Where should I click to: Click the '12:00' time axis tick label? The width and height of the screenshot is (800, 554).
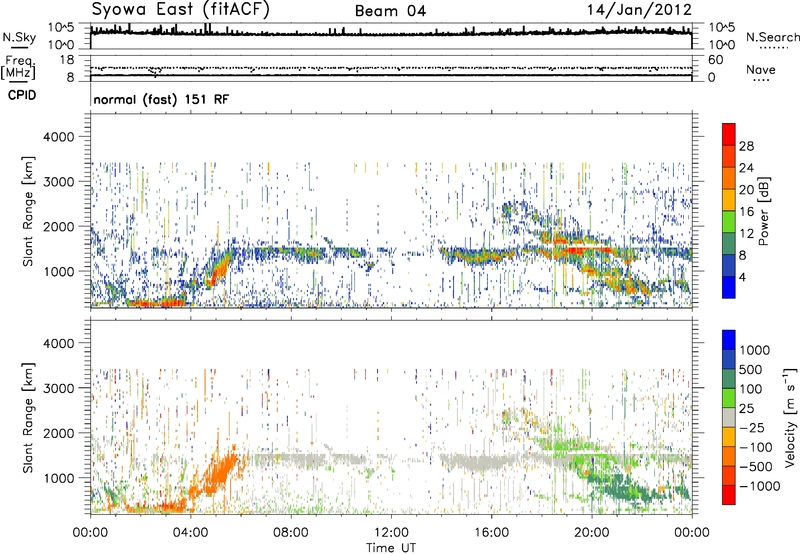pyautogui.click(x=391, y=533)
